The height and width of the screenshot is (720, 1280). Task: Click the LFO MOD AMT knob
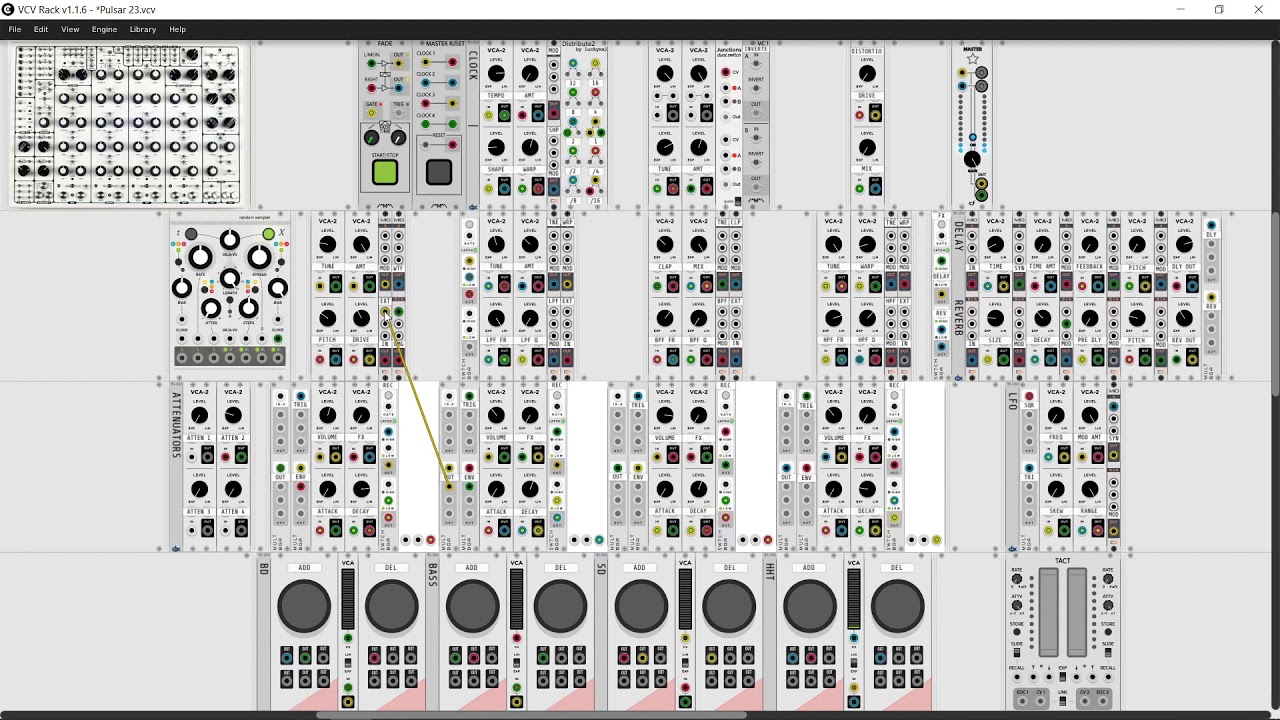(1090, 416)
